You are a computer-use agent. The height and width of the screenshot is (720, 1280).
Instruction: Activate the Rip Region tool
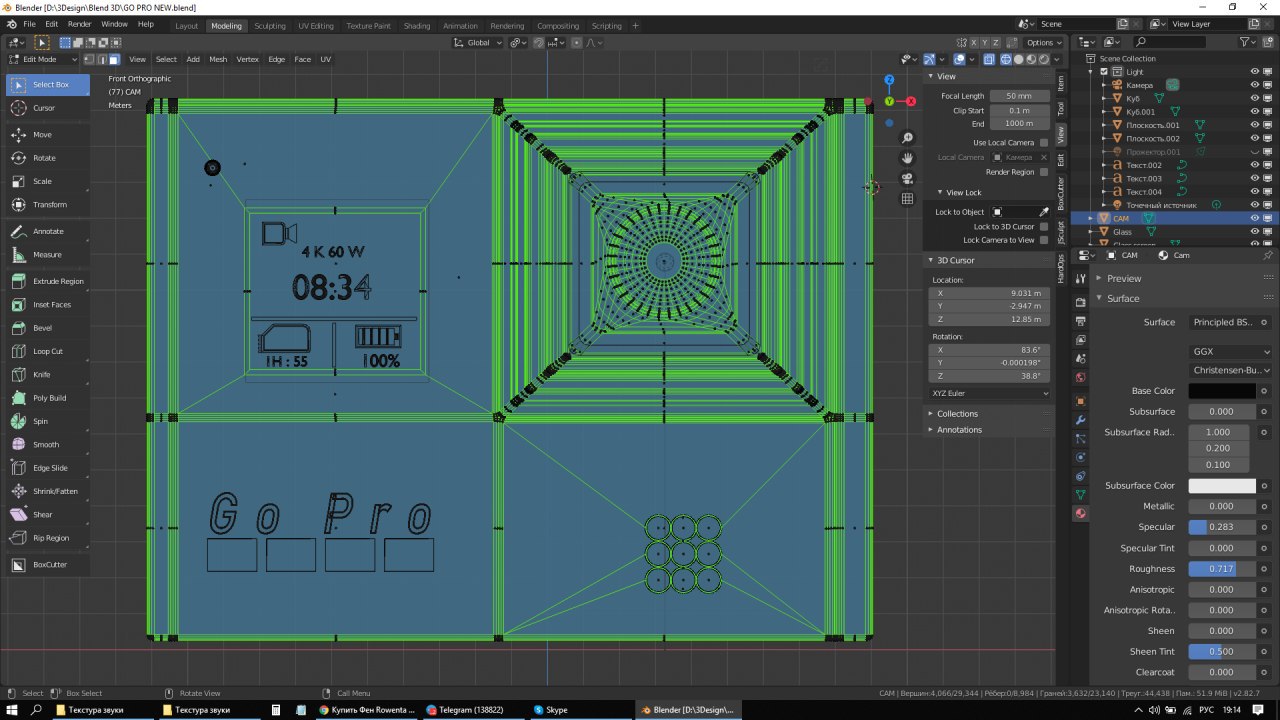tap(47, 538)
